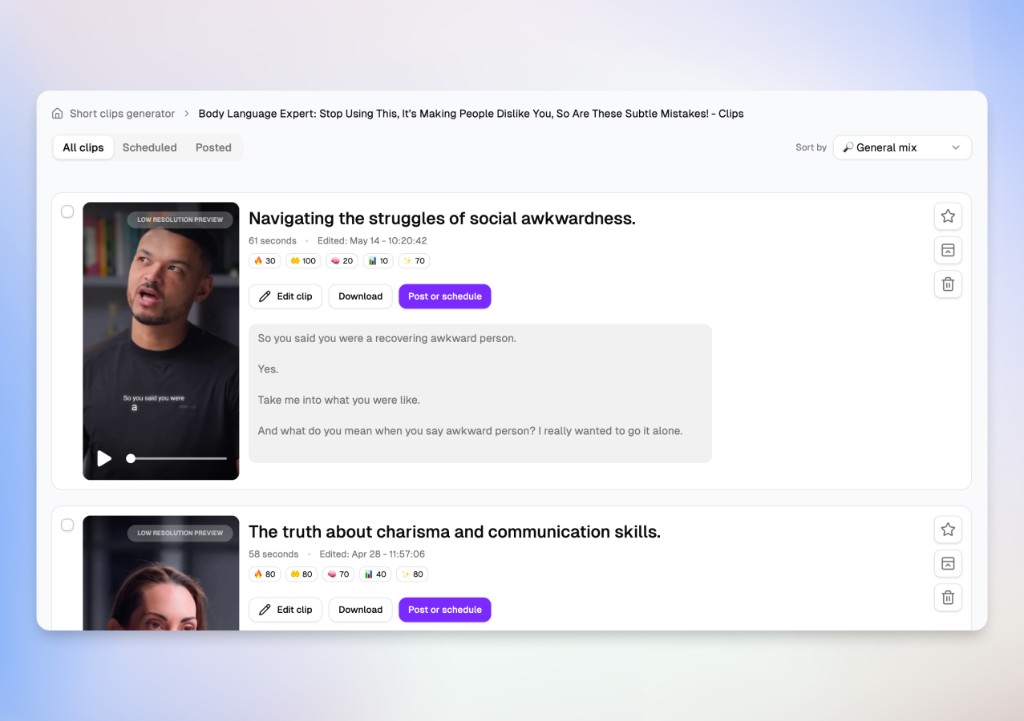This screenshot has height=721, width=1024.
Task: Click 'Edited: Apr 28 - 11:57:06' text
Action: click(372, 554)
